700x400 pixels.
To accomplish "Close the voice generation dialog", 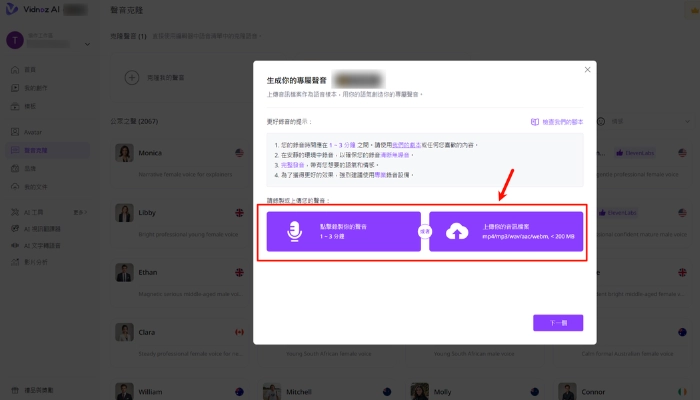I will tap(588, 70).
